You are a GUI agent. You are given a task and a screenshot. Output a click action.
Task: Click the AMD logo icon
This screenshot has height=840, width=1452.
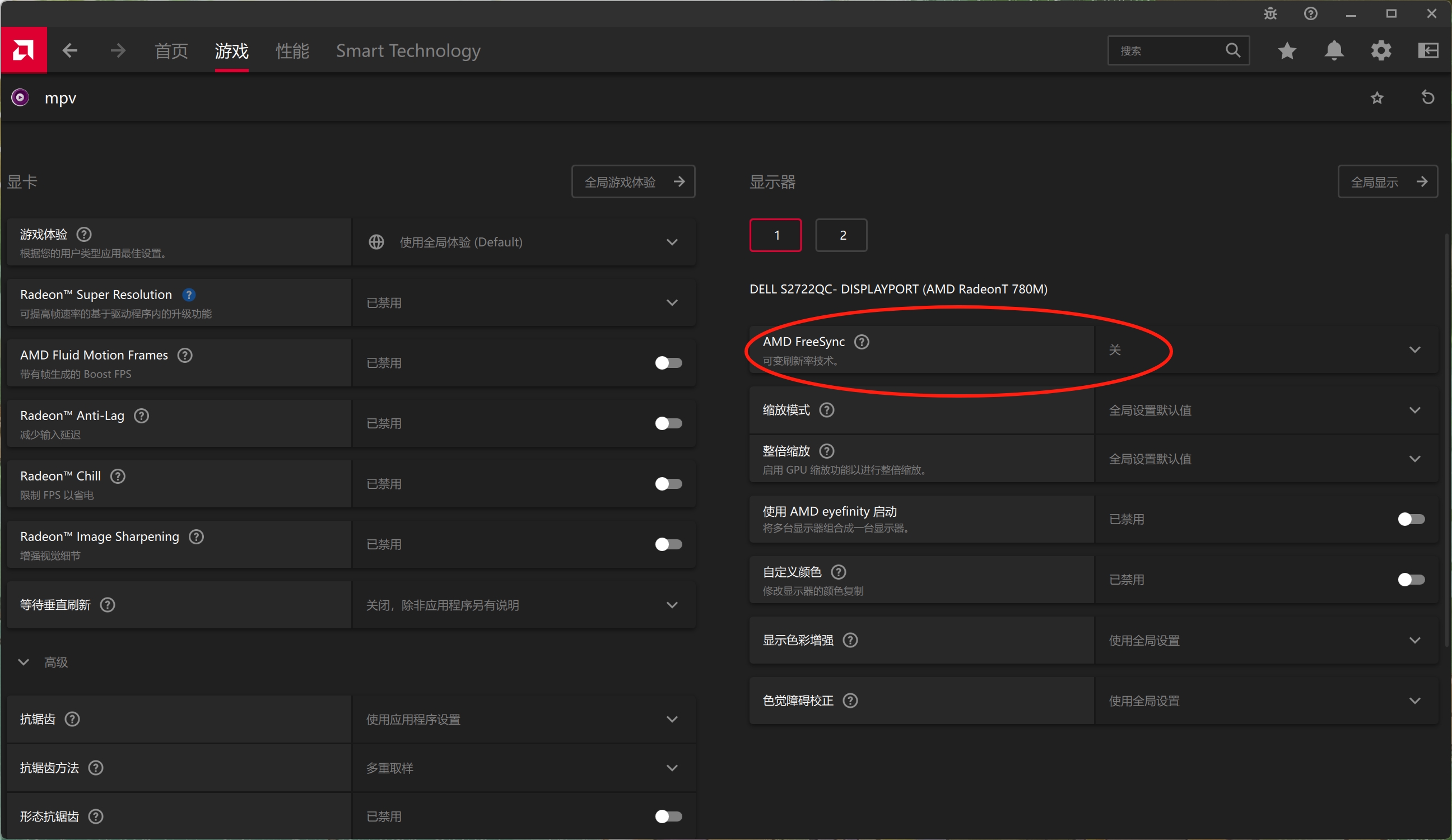coord(24,50)
